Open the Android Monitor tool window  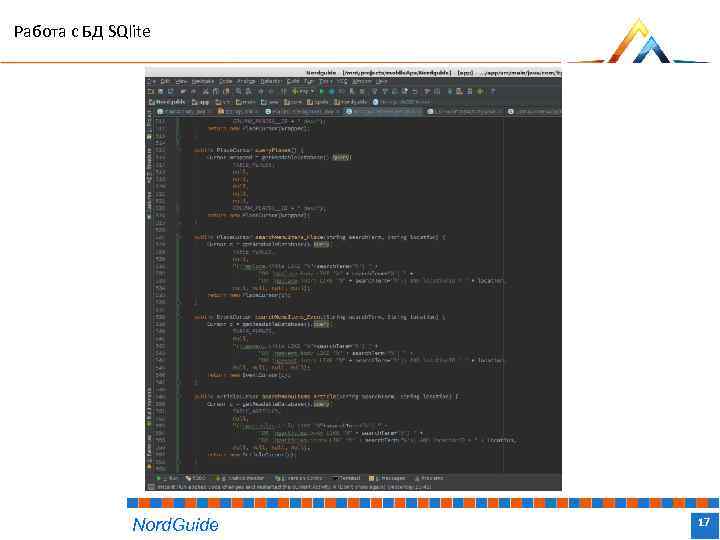click(x=240, y=478)
